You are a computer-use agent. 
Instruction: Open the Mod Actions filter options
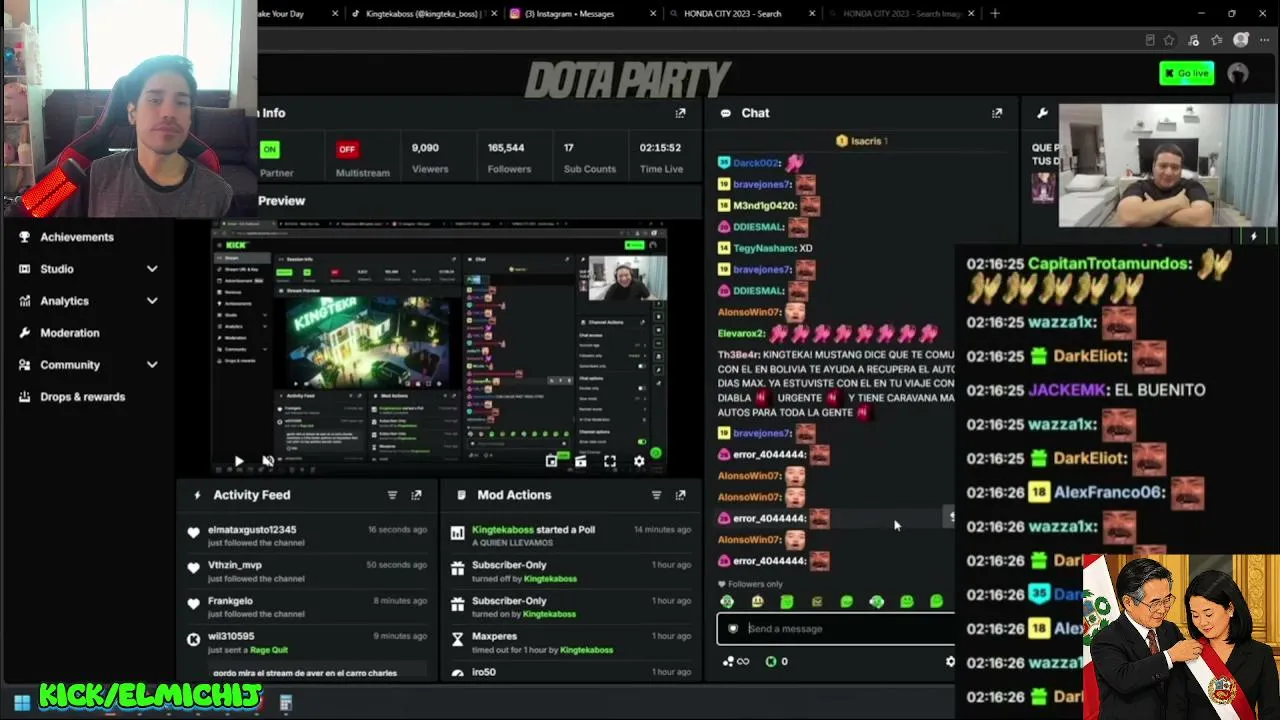click(x=656, y=495)
